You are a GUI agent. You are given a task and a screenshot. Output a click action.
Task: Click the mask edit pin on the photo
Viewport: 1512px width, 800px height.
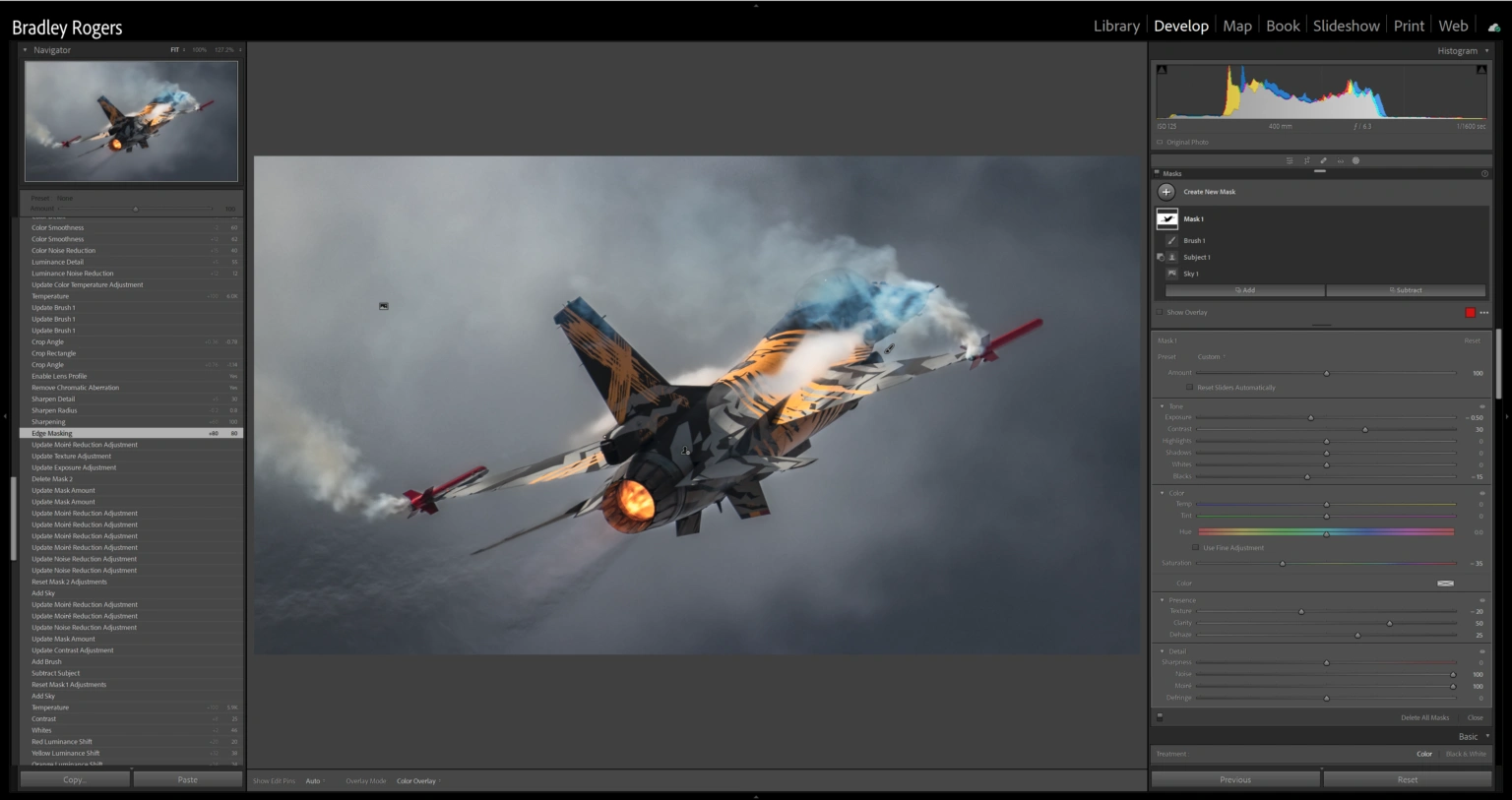[384, 306]
